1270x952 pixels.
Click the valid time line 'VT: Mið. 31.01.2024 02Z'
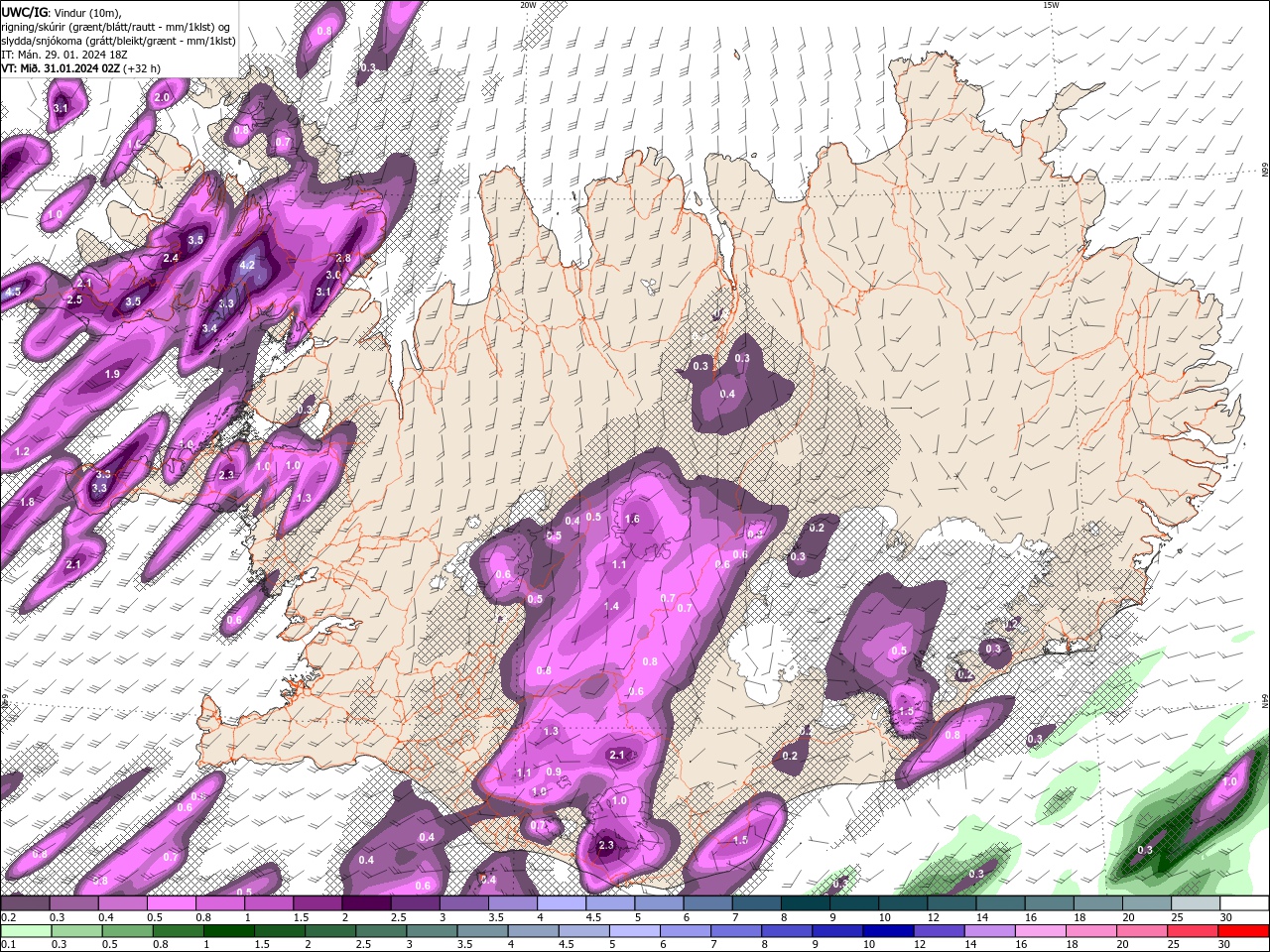(61, 68)
